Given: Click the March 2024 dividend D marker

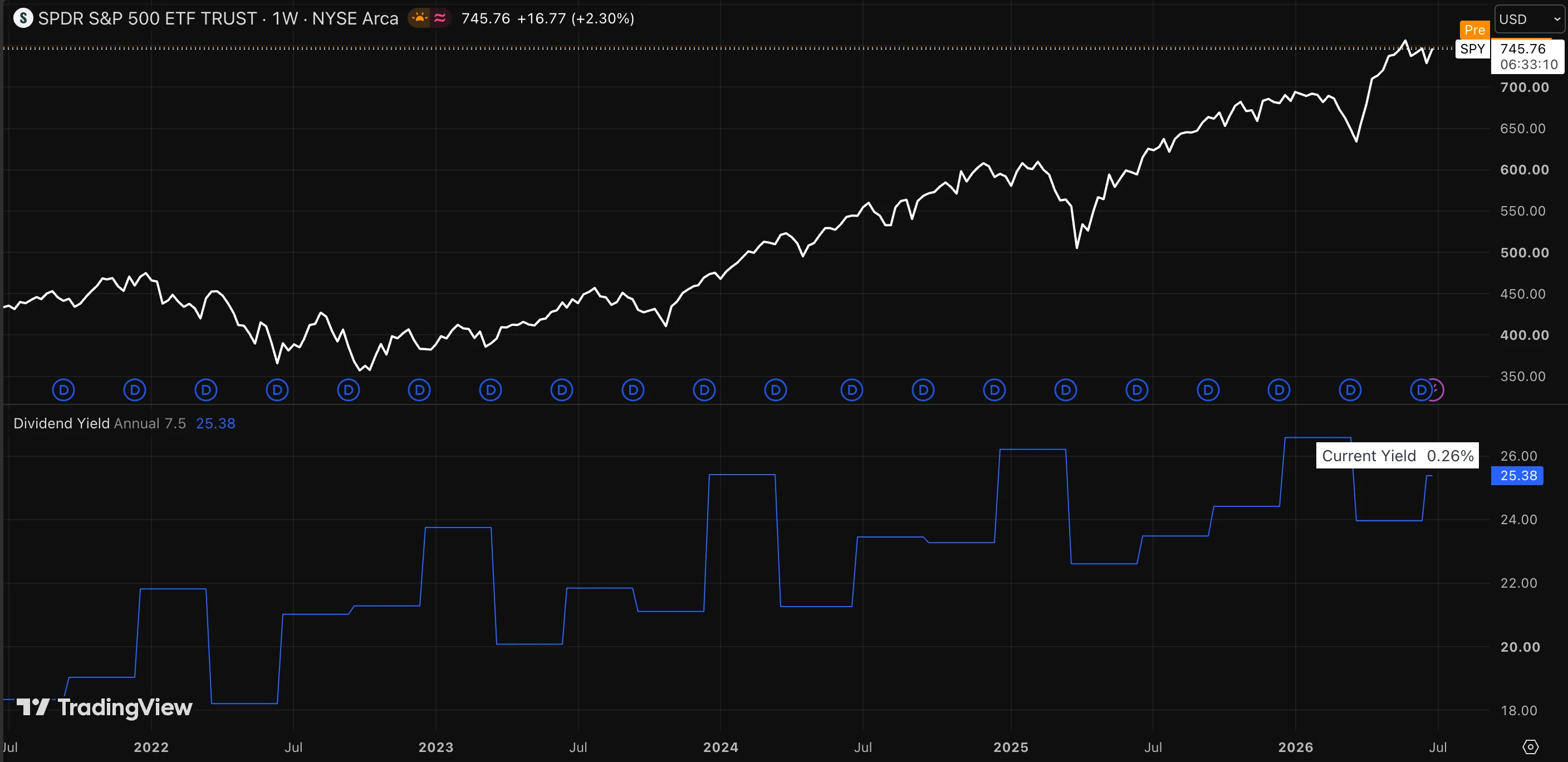Looking at the screenshot, I should point(776,390).
